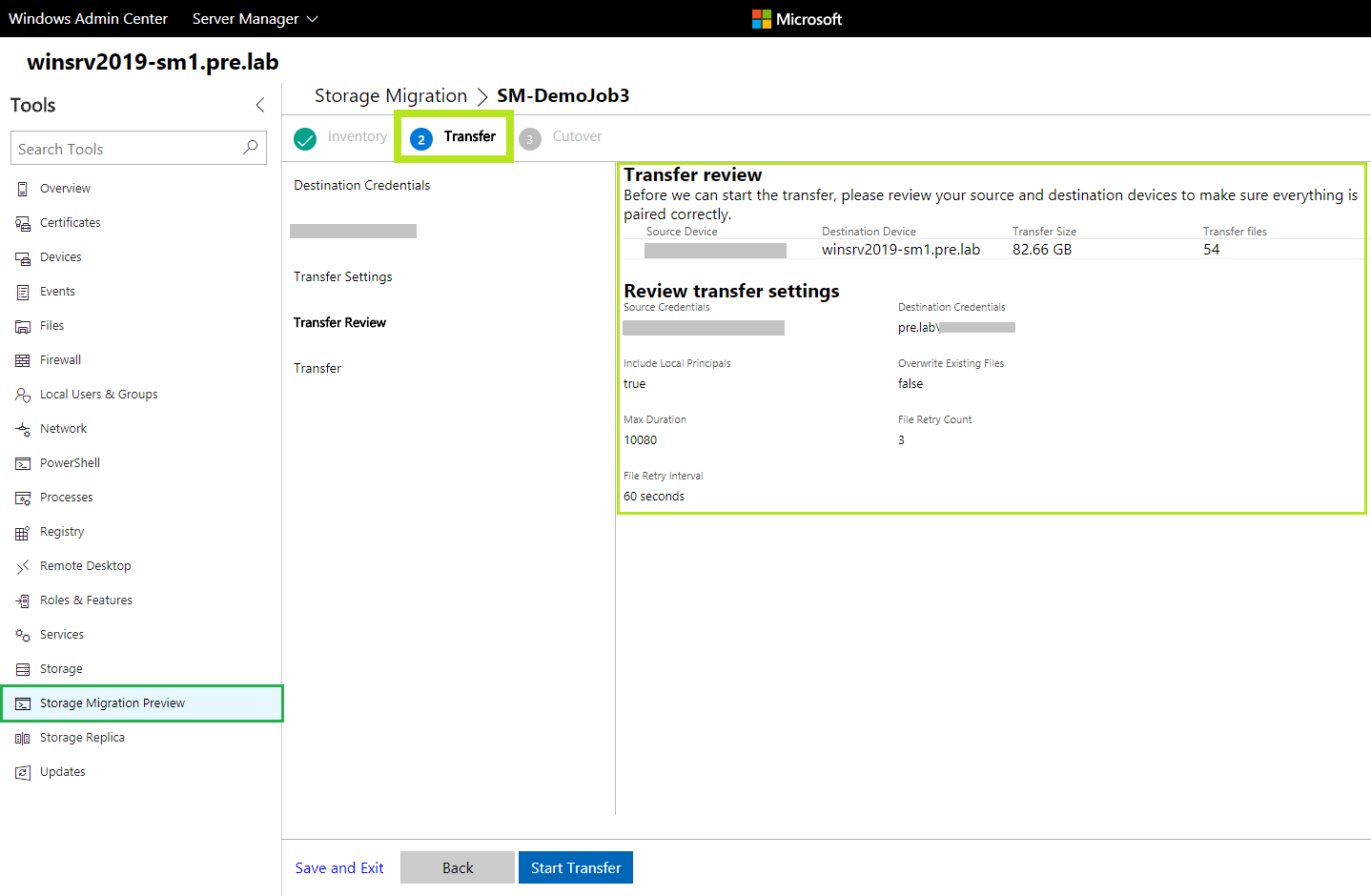The image size is (1371, 896).
Task: Click Windows Admin Center title link
Action: [x=89, y=19]
